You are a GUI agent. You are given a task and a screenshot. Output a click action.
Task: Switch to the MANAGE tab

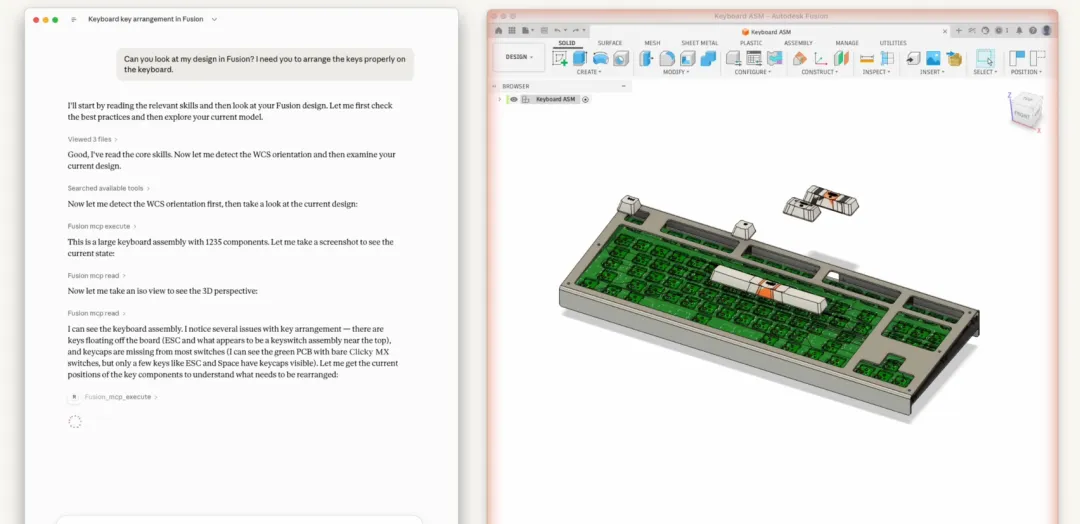(847, 43)
